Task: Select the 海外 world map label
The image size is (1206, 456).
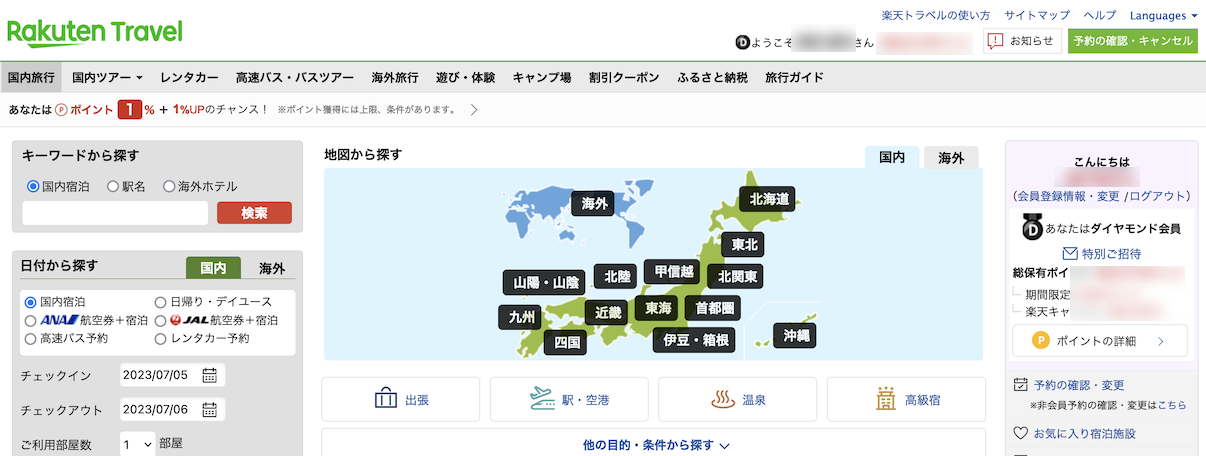Action: [594, 204]
